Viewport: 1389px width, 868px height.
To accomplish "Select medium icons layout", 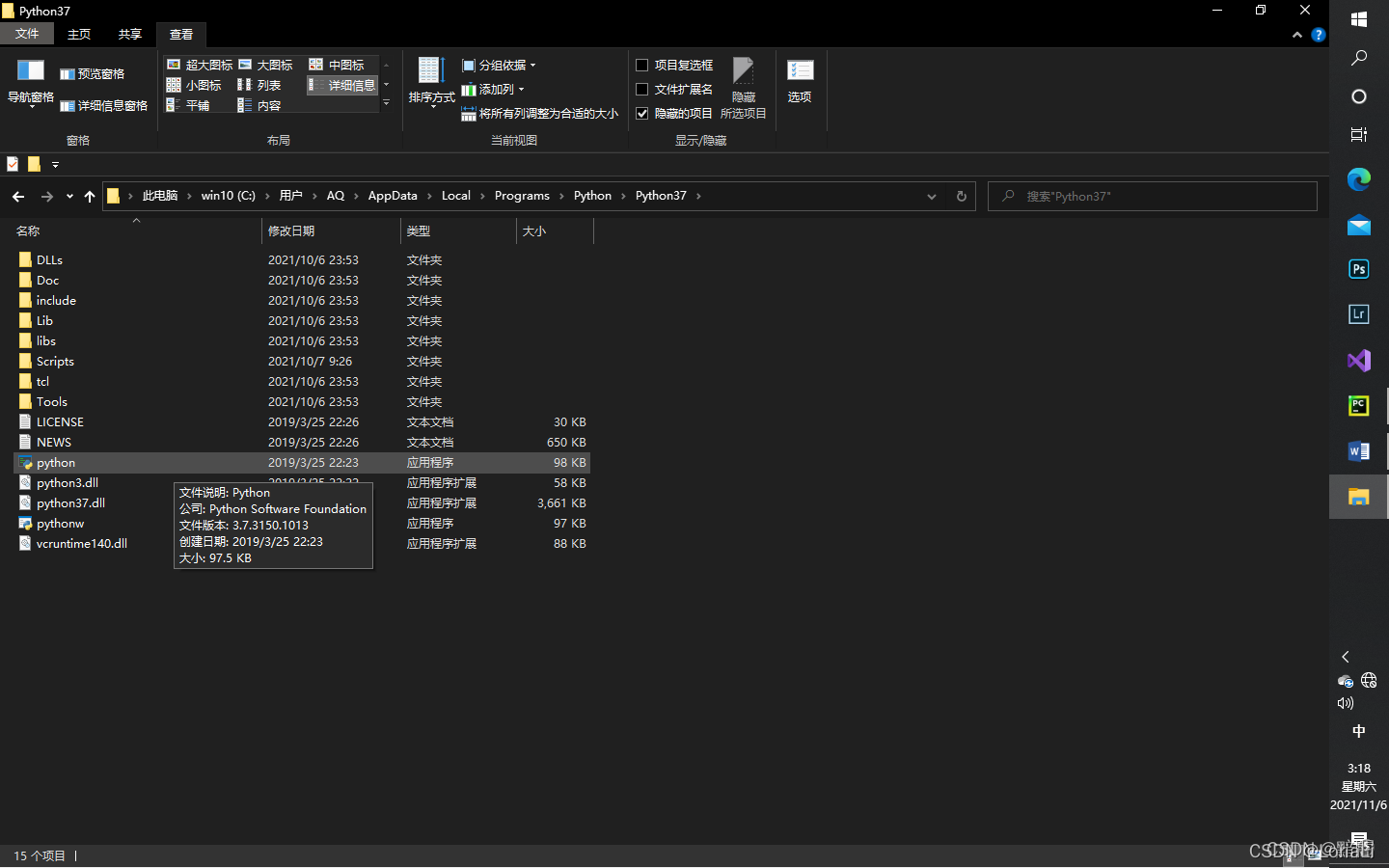I will (337, 65).
